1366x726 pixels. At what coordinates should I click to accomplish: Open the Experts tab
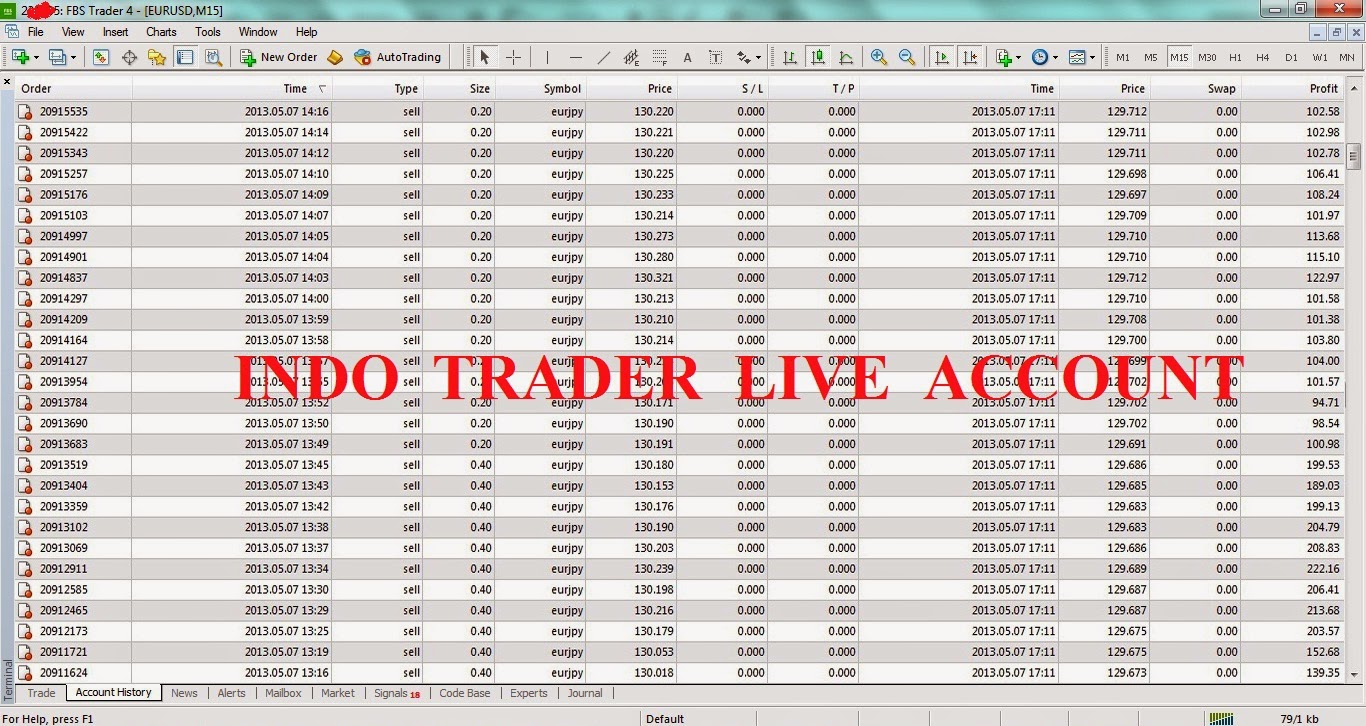tap(529, 693)
